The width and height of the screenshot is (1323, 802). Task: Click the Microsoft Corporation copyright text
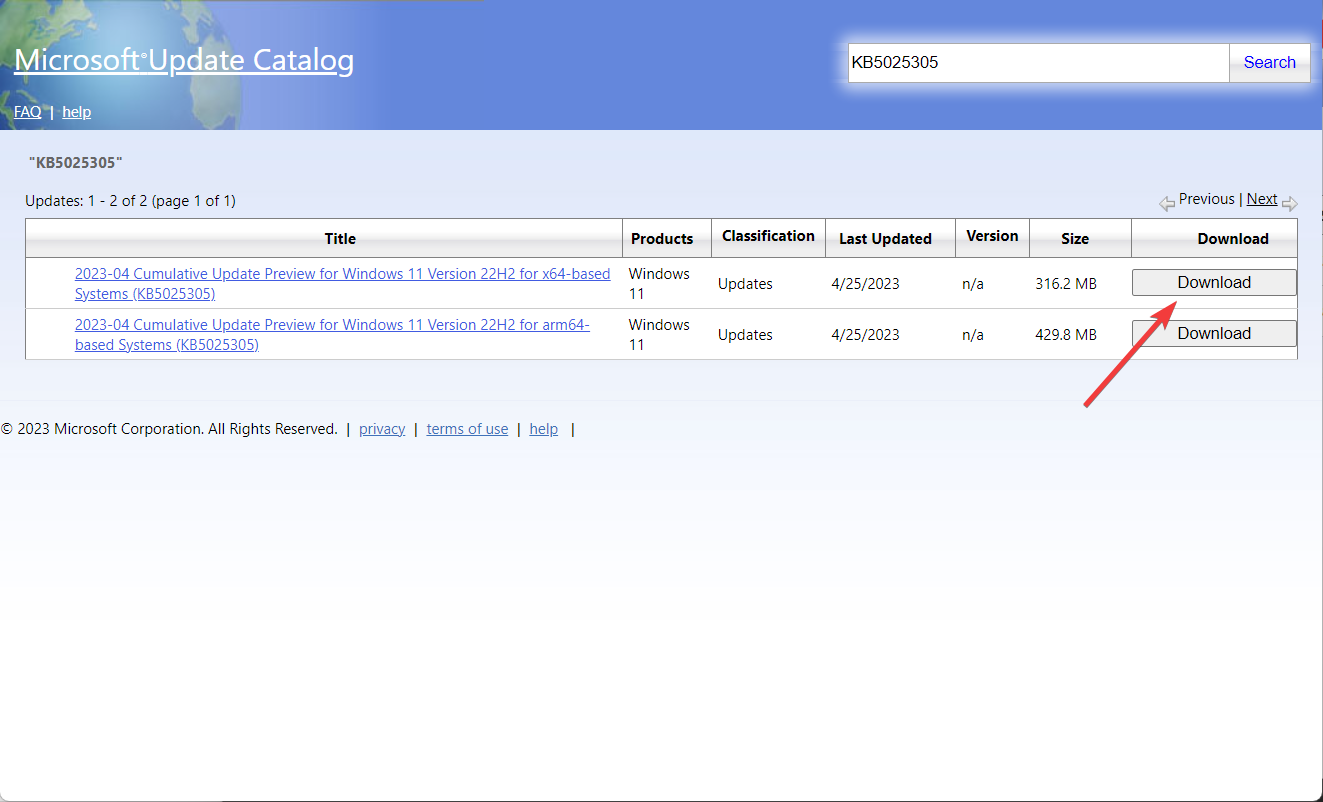169,429
